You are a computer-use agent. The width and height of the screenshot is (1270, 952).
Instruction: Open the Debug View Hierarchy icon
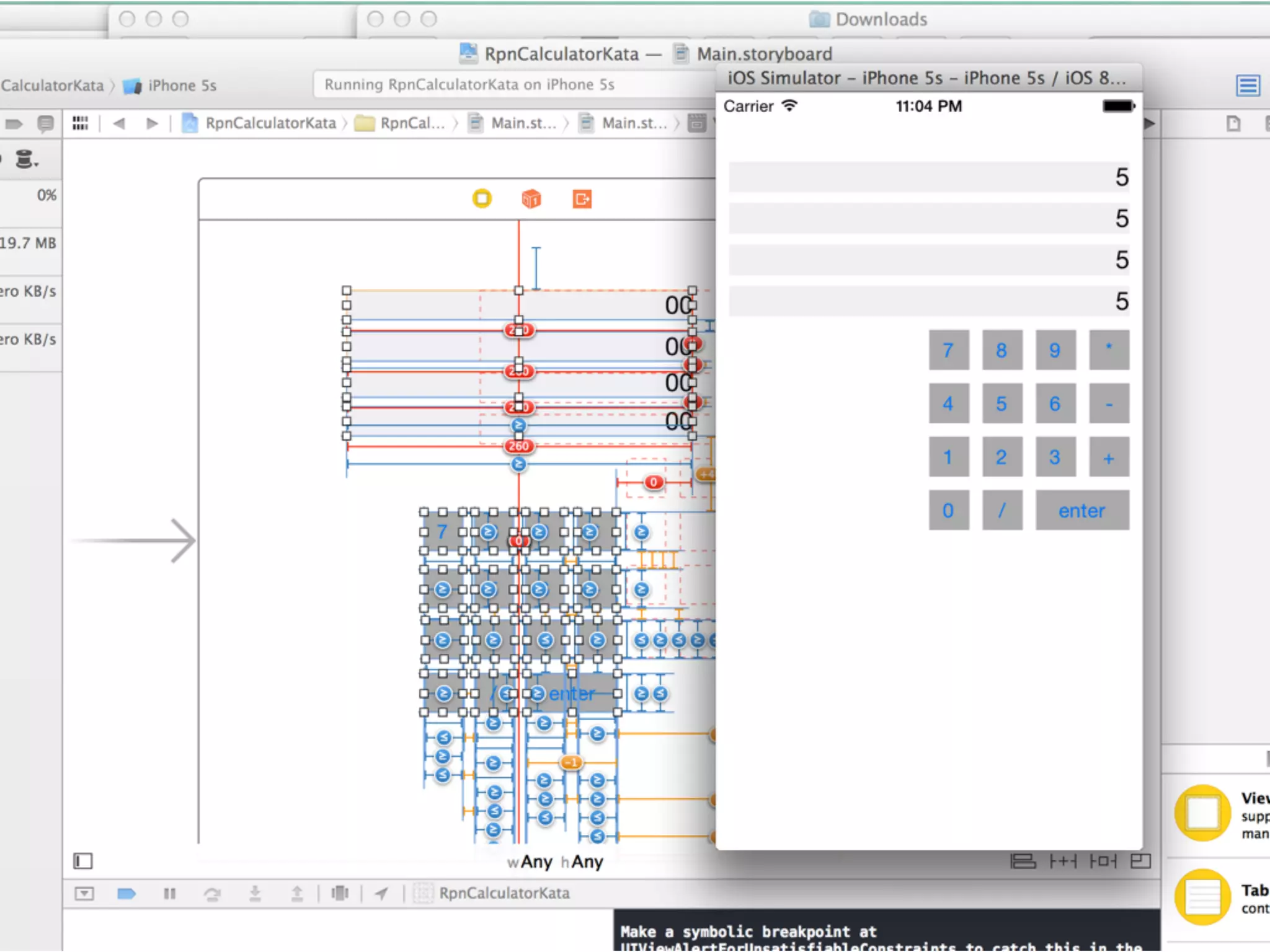[340, 893]
